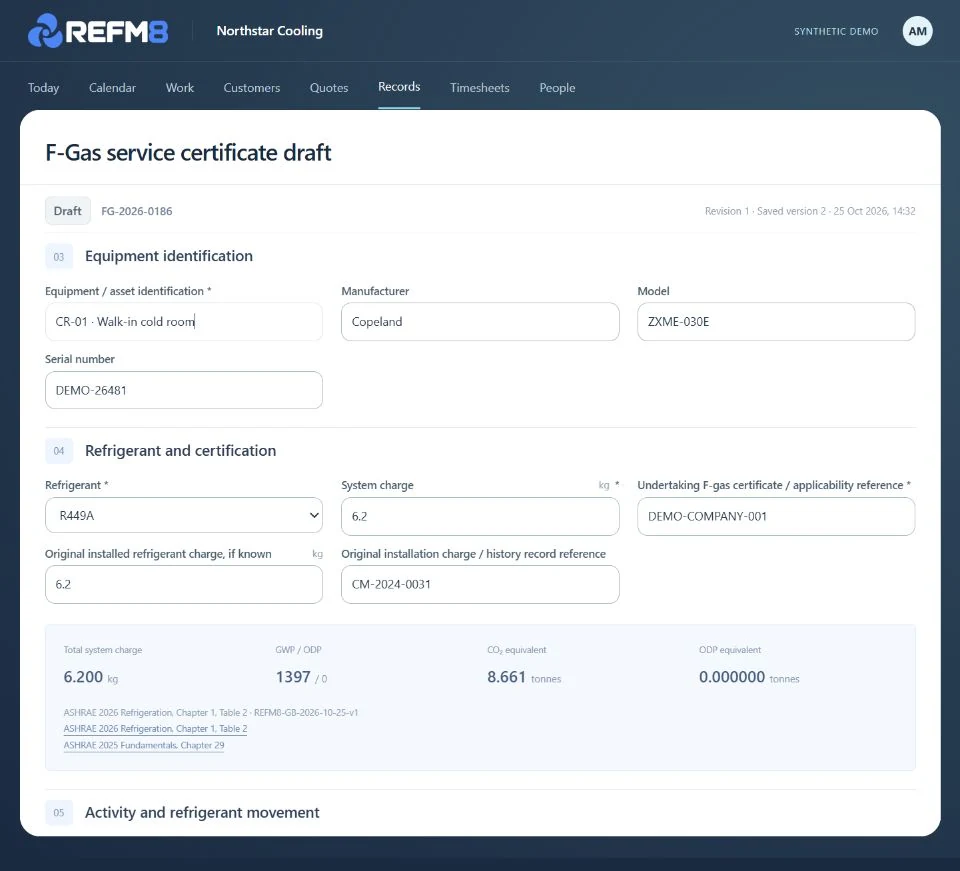960x871 pixels.
Task: Click the F-Gas service certificate draft title
Action: point(189,152)
